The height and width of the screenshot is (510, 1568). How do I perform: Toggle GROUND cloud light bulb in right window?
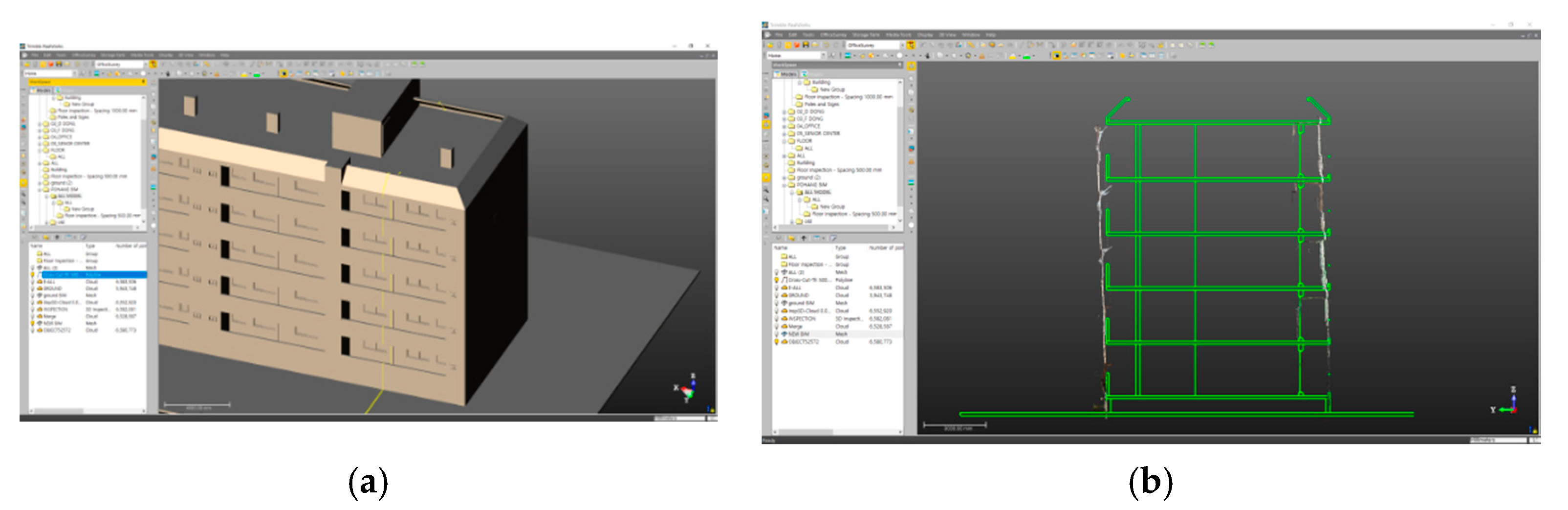pos(777,295)
